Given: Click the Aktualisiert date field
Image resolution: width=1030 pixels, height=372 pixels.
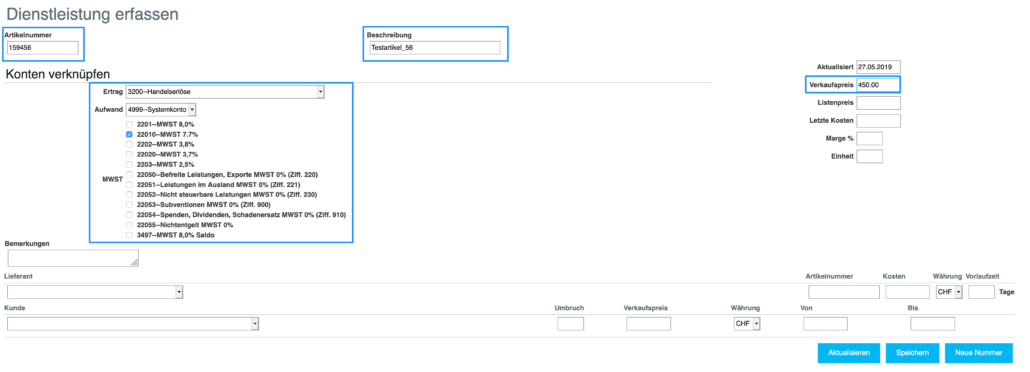Looking at the screenshot, I should coord(878,67).
